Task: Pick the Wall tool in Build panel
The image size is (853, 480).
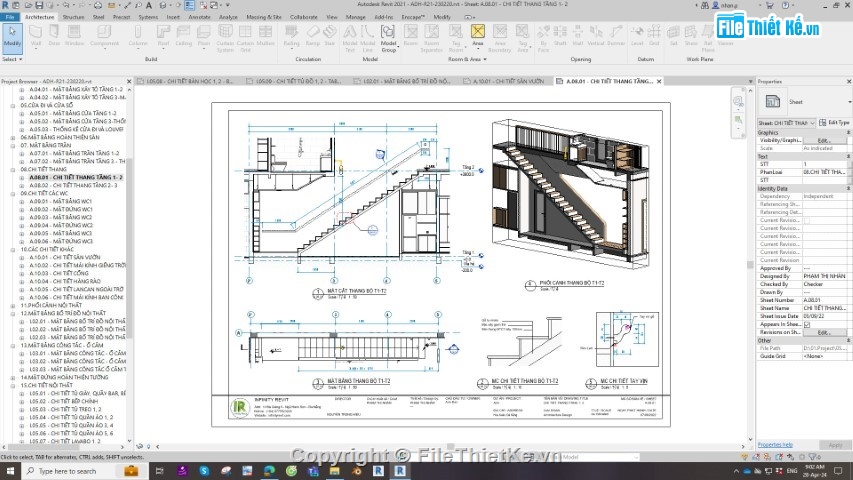Action: click(x=36, y=36)
